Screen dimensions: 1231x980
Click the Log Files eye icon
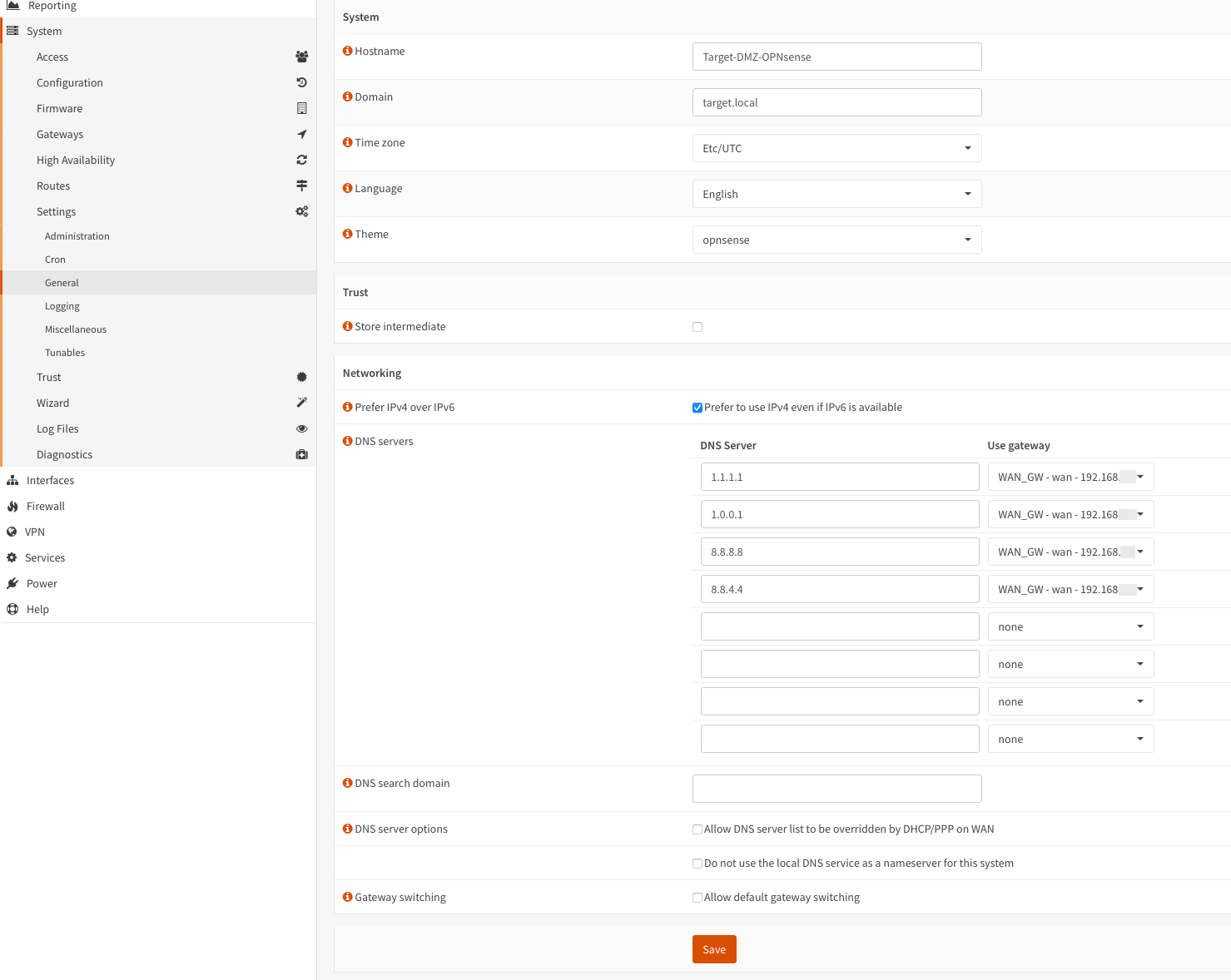point(301,429)
